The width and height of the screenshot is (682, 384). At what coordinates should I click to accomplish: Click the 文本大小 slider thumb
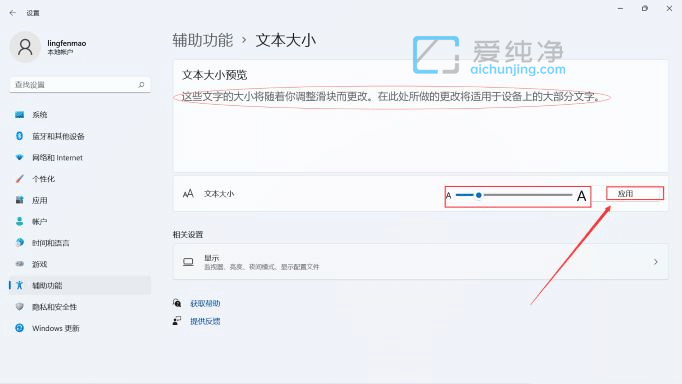tap(478, 195)
